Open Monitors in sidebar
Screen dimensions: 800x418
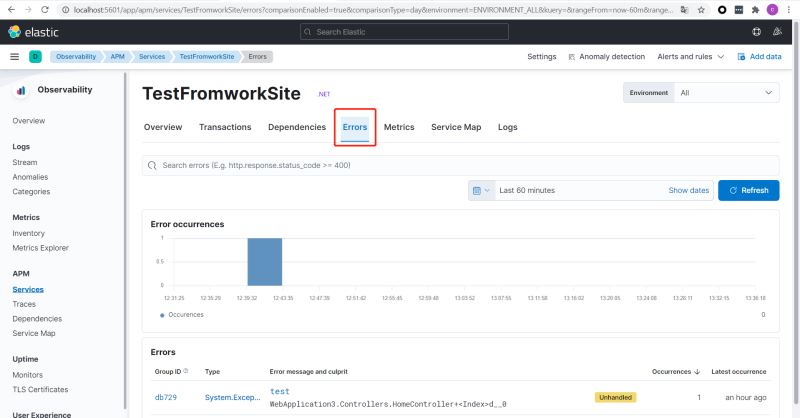28,375
